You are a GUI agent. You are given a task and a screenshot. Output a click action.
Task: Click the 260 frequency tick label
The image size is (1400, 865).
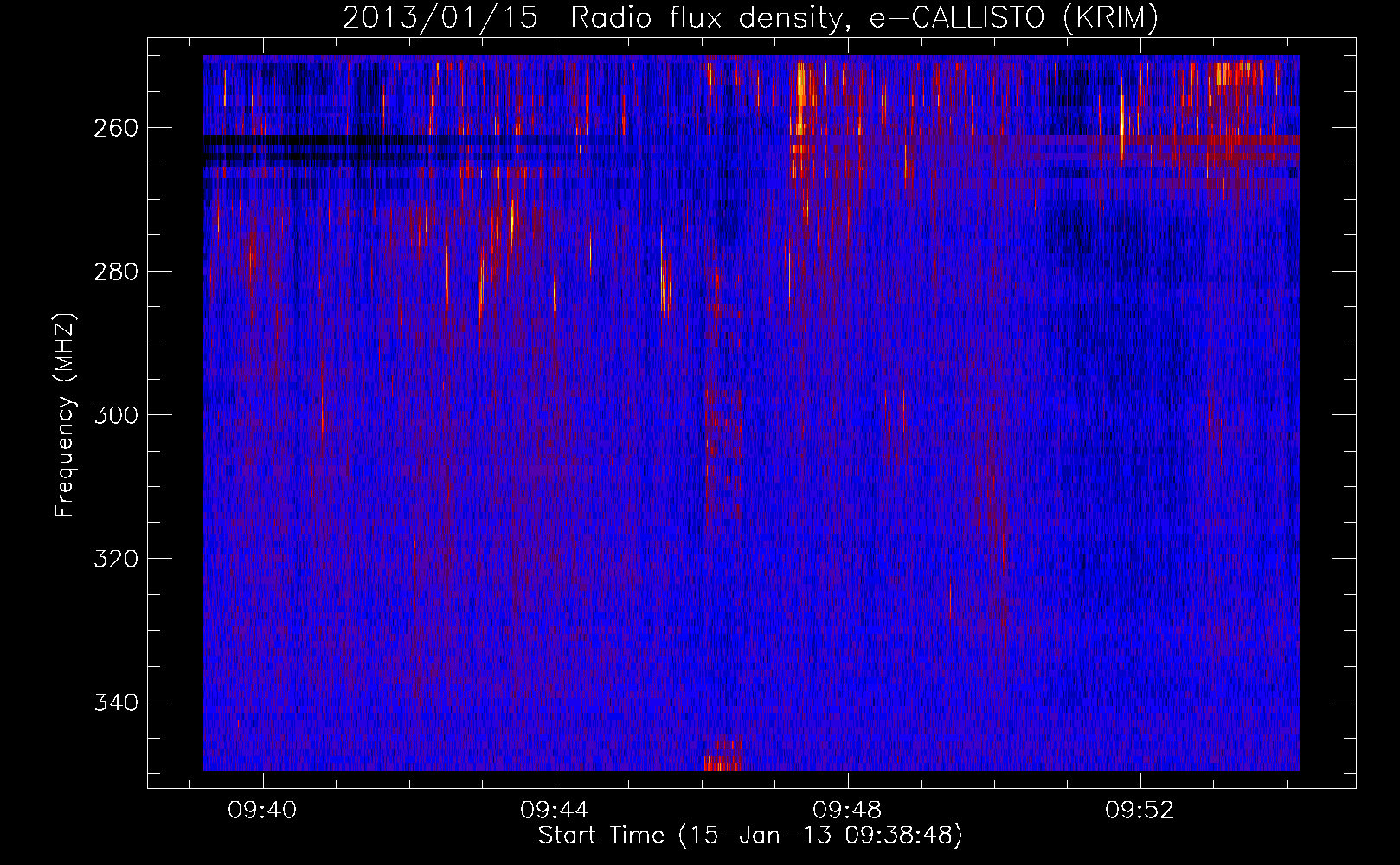[x=115, y=129]
